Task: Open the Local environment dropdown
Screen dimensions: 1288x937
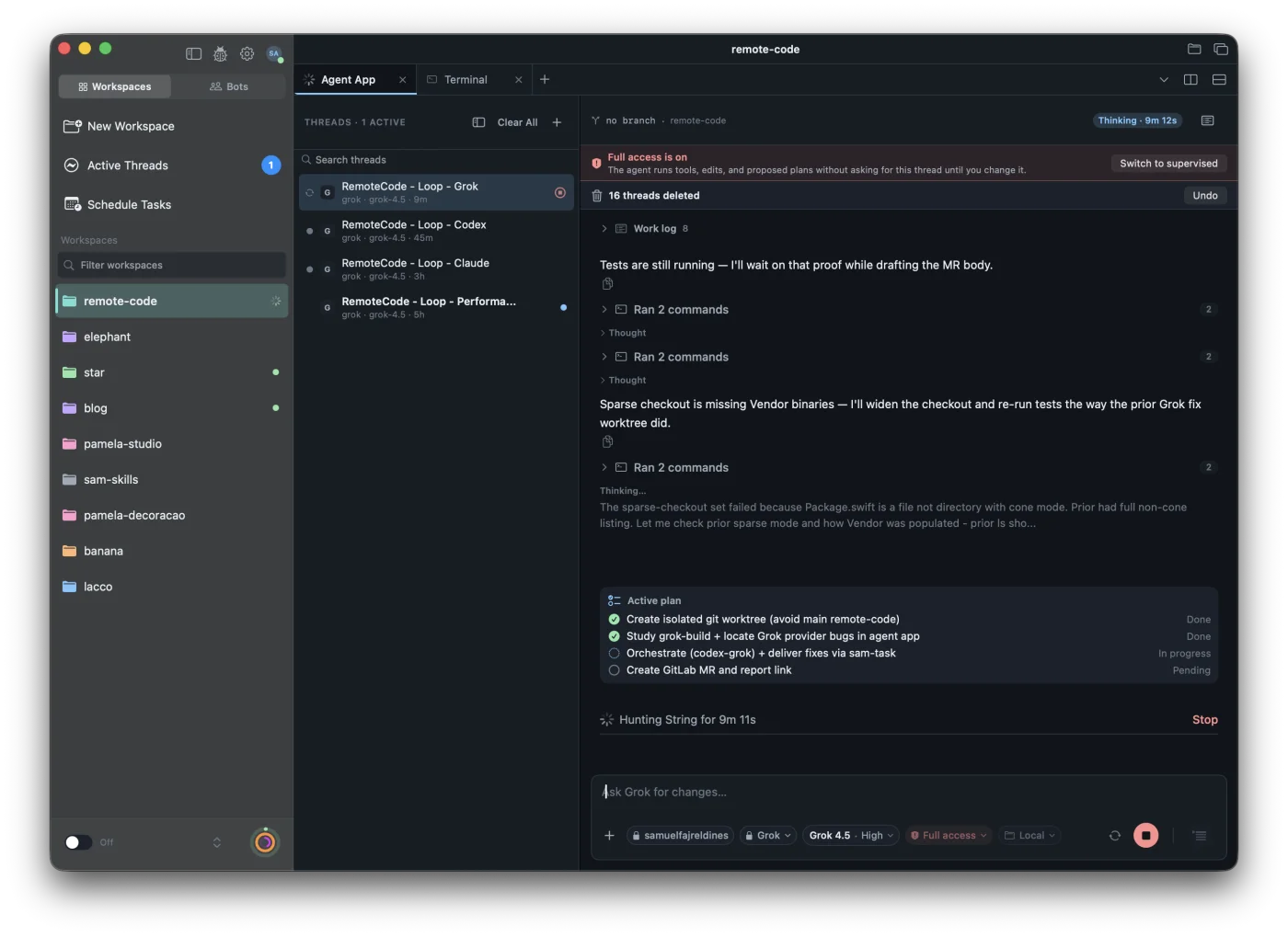Action: pyautogui.click(x=1029, y=836)
